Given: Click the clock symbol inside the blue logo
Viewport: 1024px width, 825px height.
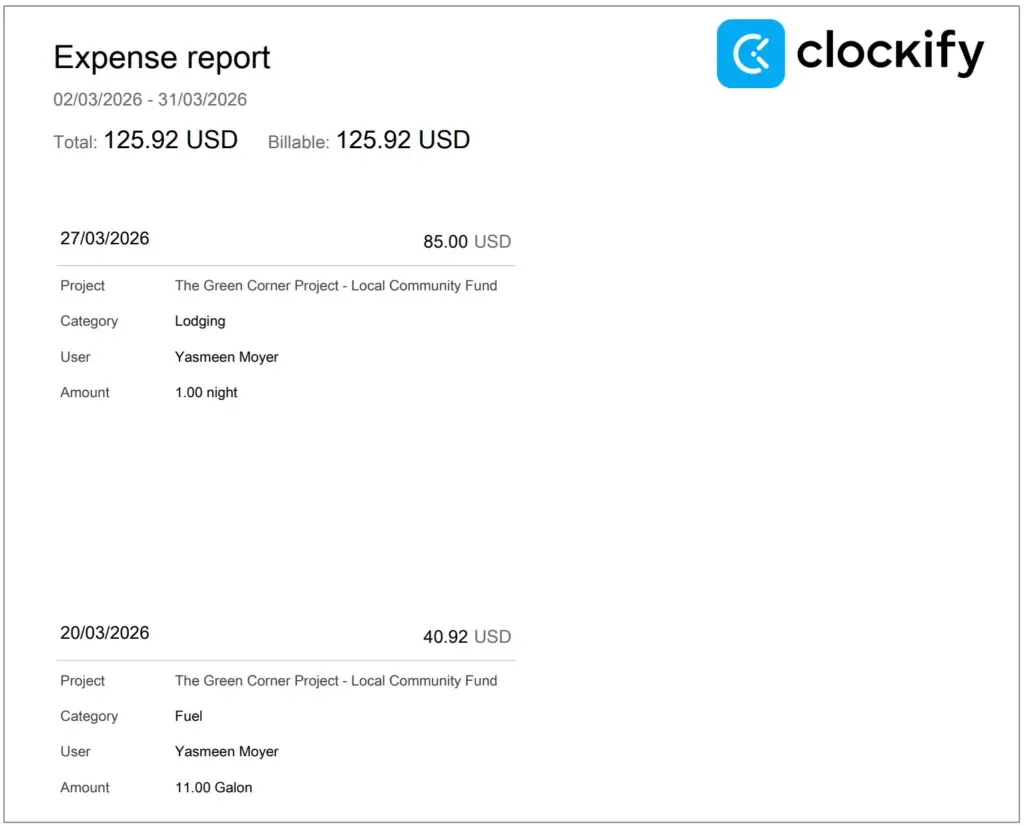Looking at the screenshot, I should click(x=751, y=53).
